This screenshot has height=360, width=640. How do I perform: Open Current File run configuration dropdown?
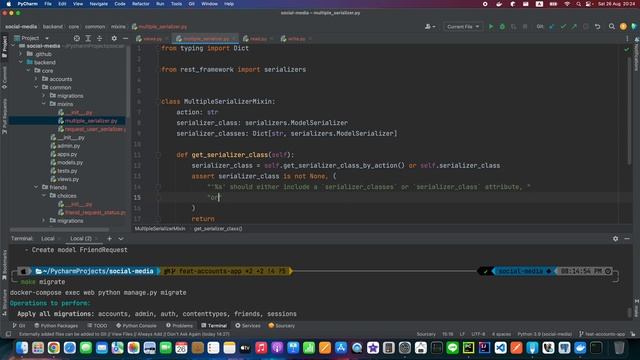coord(463,27)
